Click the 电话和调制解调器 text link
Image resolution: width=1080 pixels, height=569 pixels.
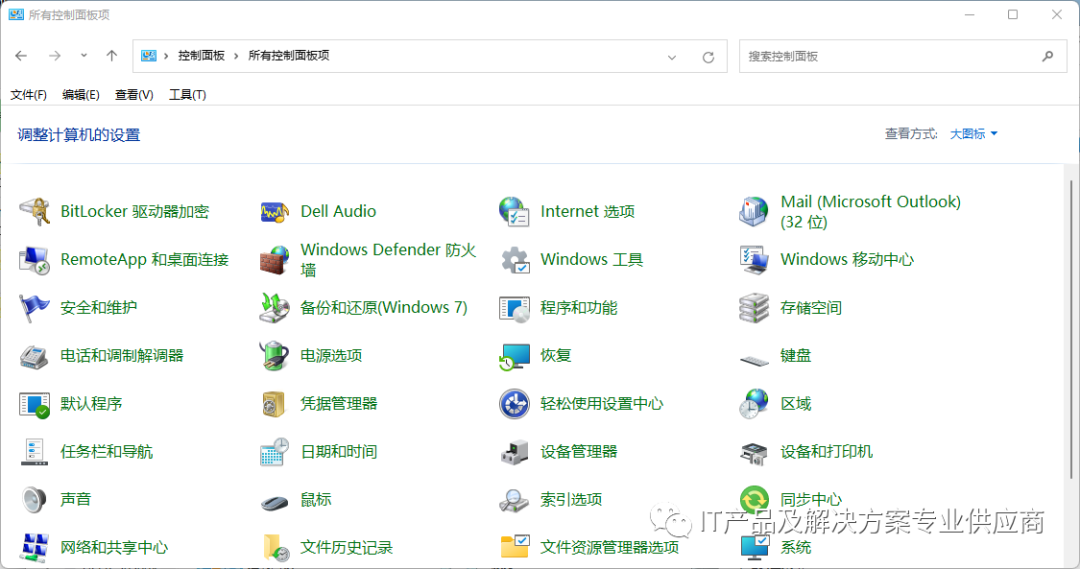(122, 356)
